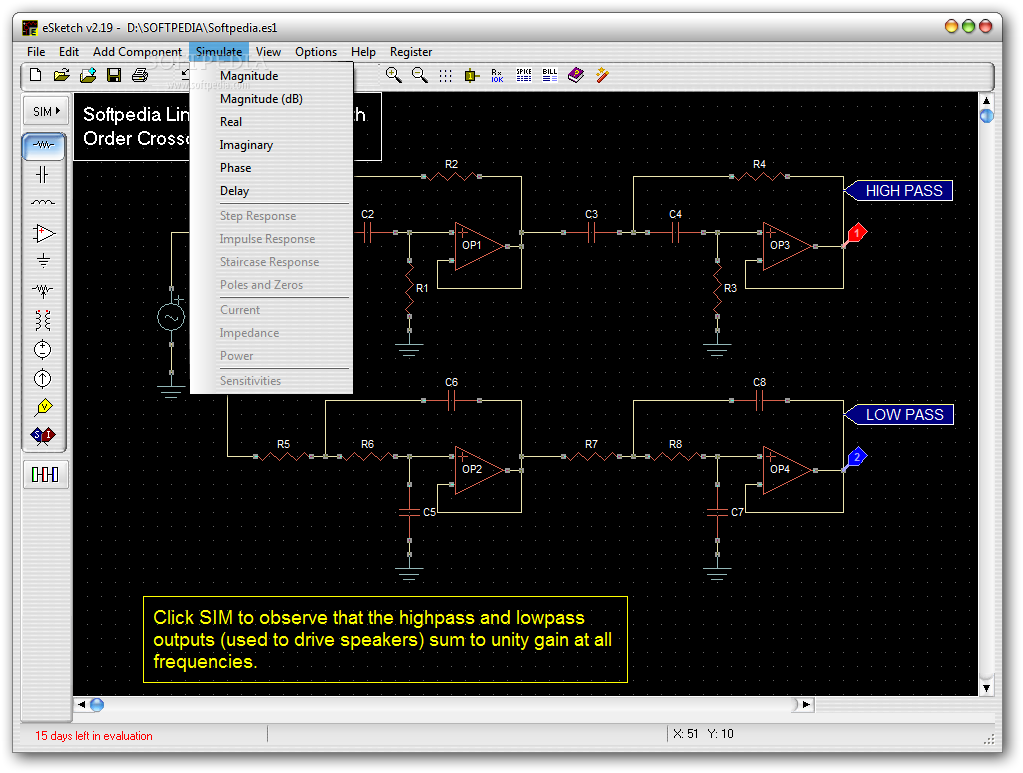Choose Phase from Simulate menu
1023x773 pixels.
[272, 168]
